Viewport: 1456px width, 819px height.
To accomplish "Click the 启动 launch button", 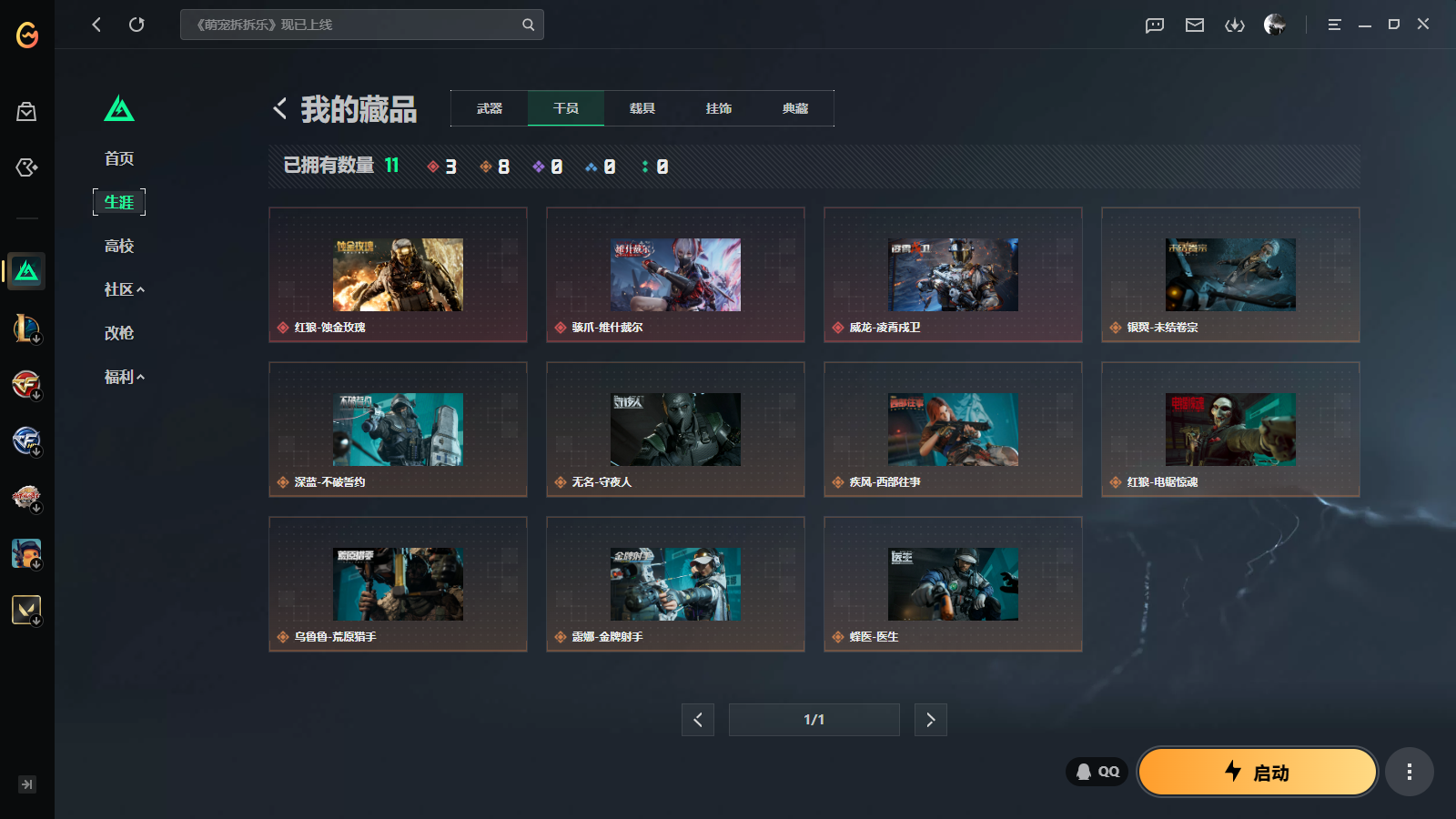I will (x=1258, y=772).
